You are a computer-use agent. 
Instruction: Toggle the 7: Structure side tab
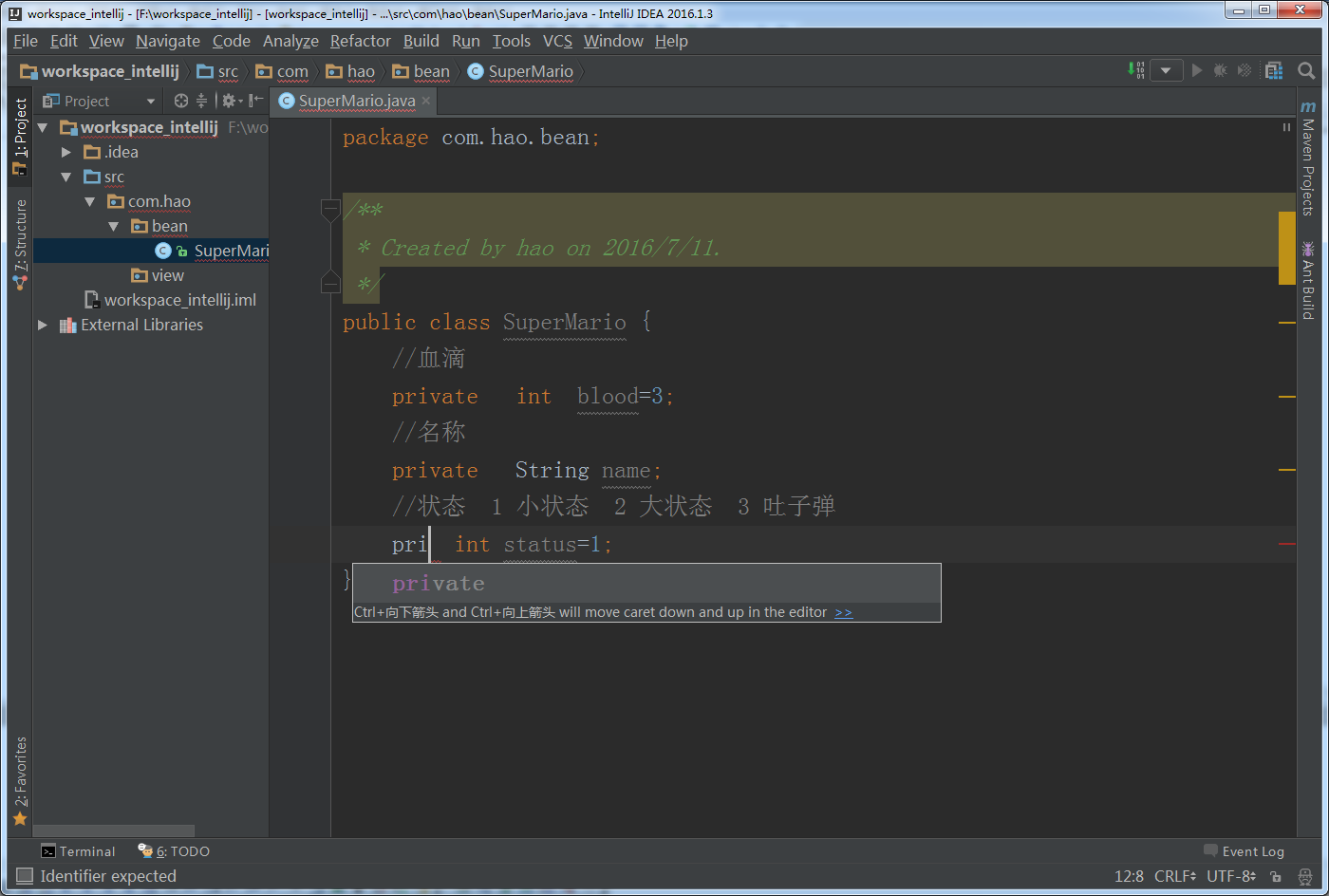point(20,244)
